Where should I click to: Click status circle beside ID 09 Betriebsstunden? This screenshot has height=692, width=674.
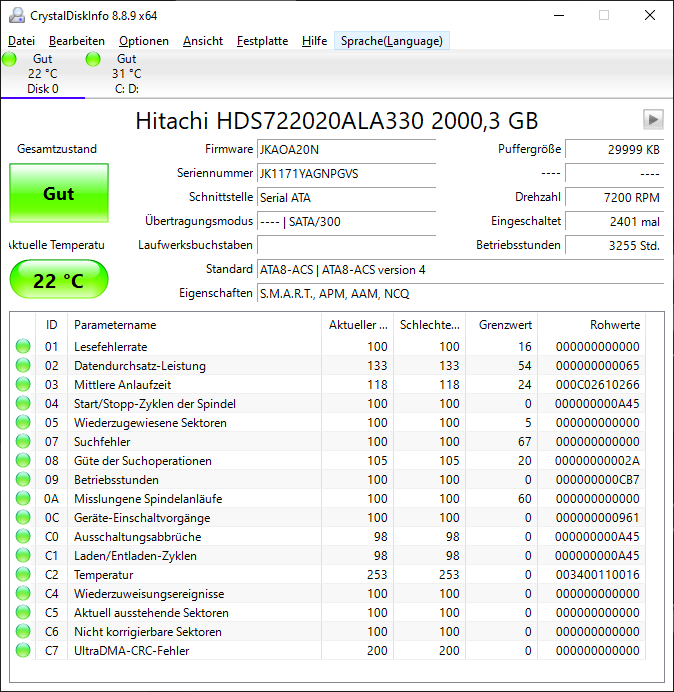tap(23, 479)
